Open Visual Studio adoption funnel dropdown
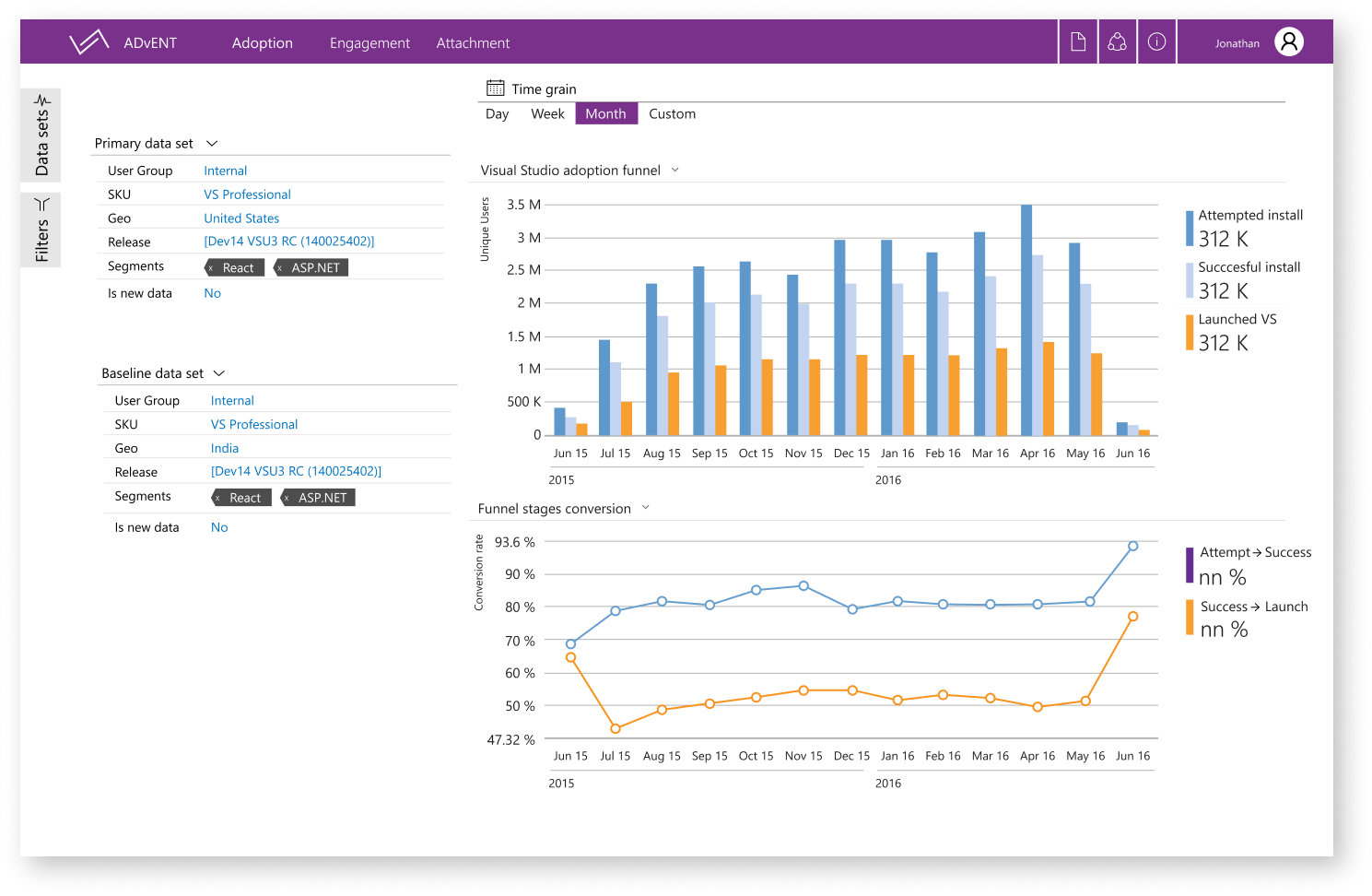 click(674, 170)
